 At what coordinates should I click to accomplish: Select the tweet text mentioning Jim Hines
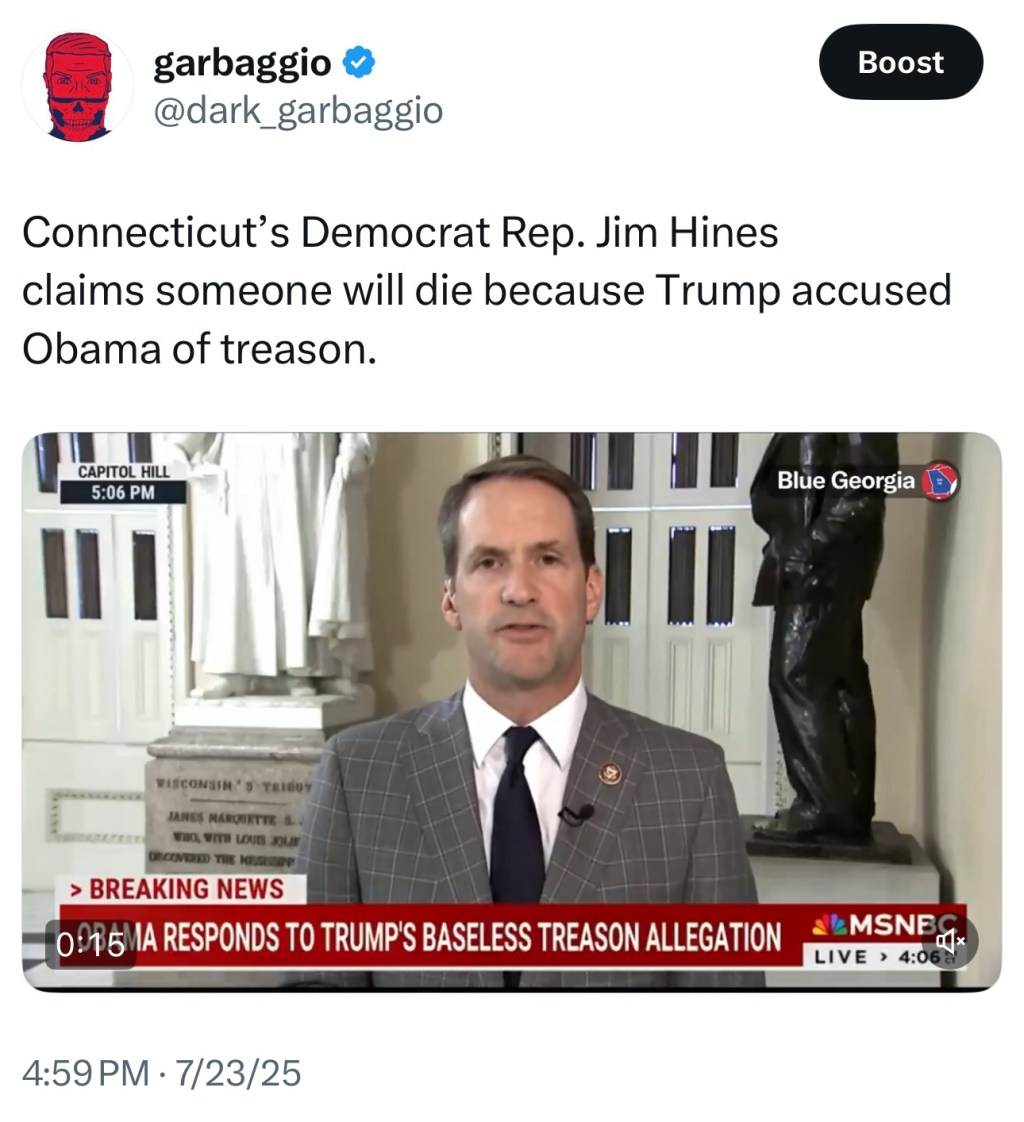(487, 291)
